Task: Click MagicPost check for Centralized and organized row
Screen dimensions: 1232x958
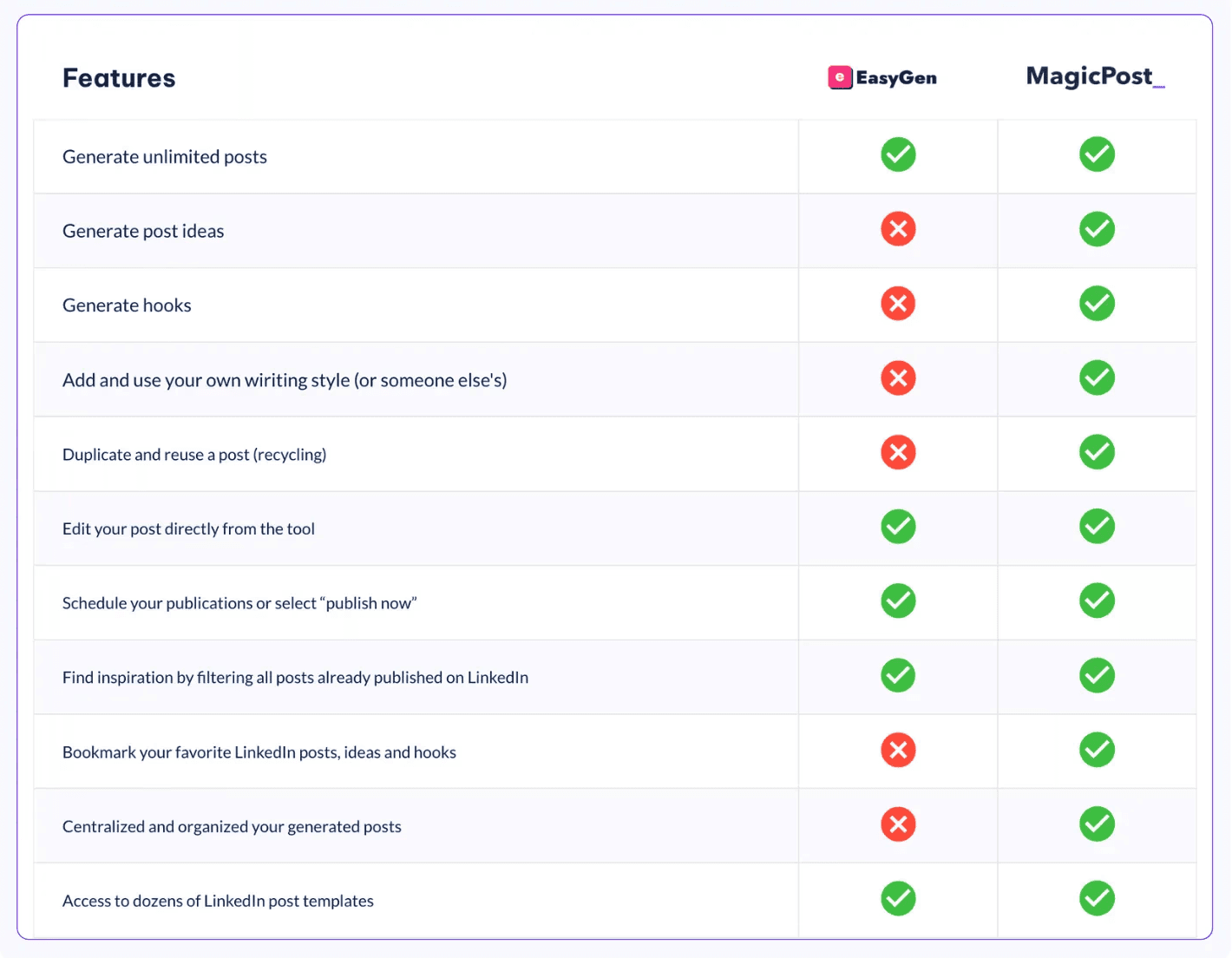Action: coord(1097,824)
